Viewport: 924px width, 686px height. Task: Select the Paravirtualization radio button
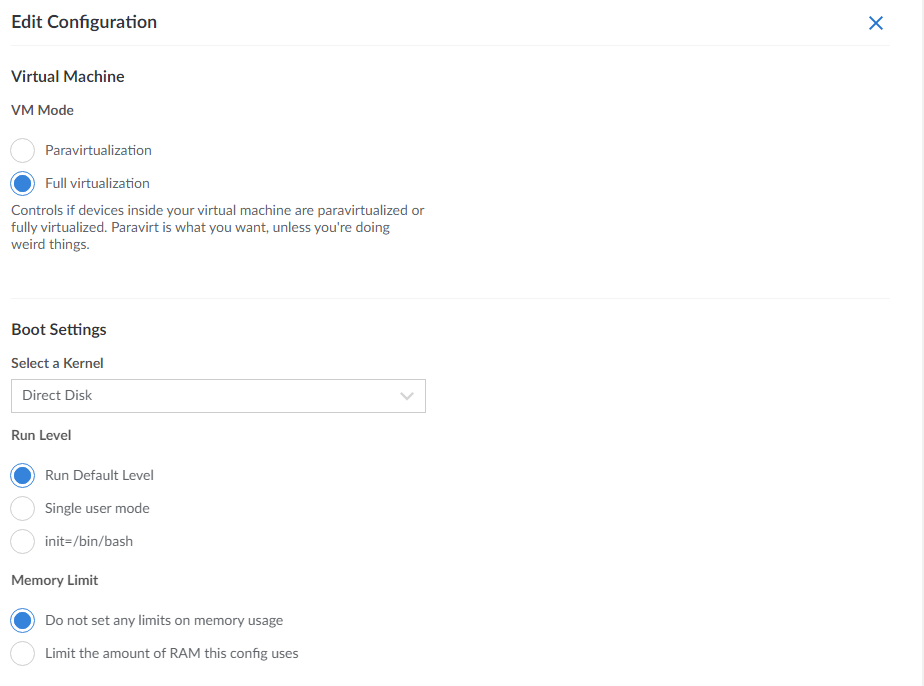[x=23, y=151]
